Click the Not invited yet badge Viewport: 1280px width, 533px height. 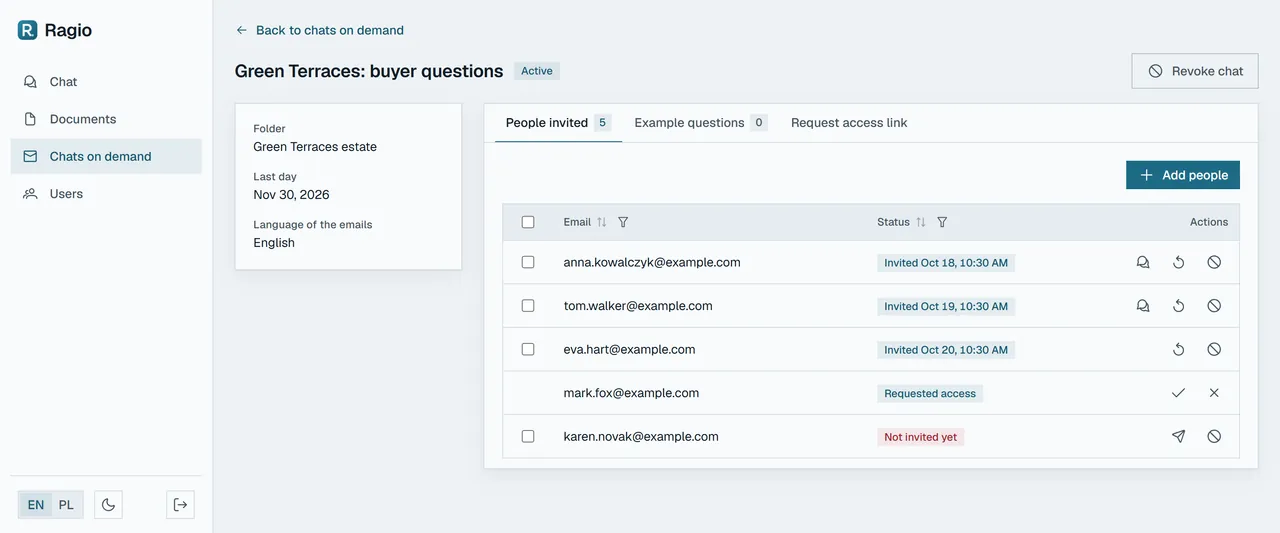(x=921, y=437)
